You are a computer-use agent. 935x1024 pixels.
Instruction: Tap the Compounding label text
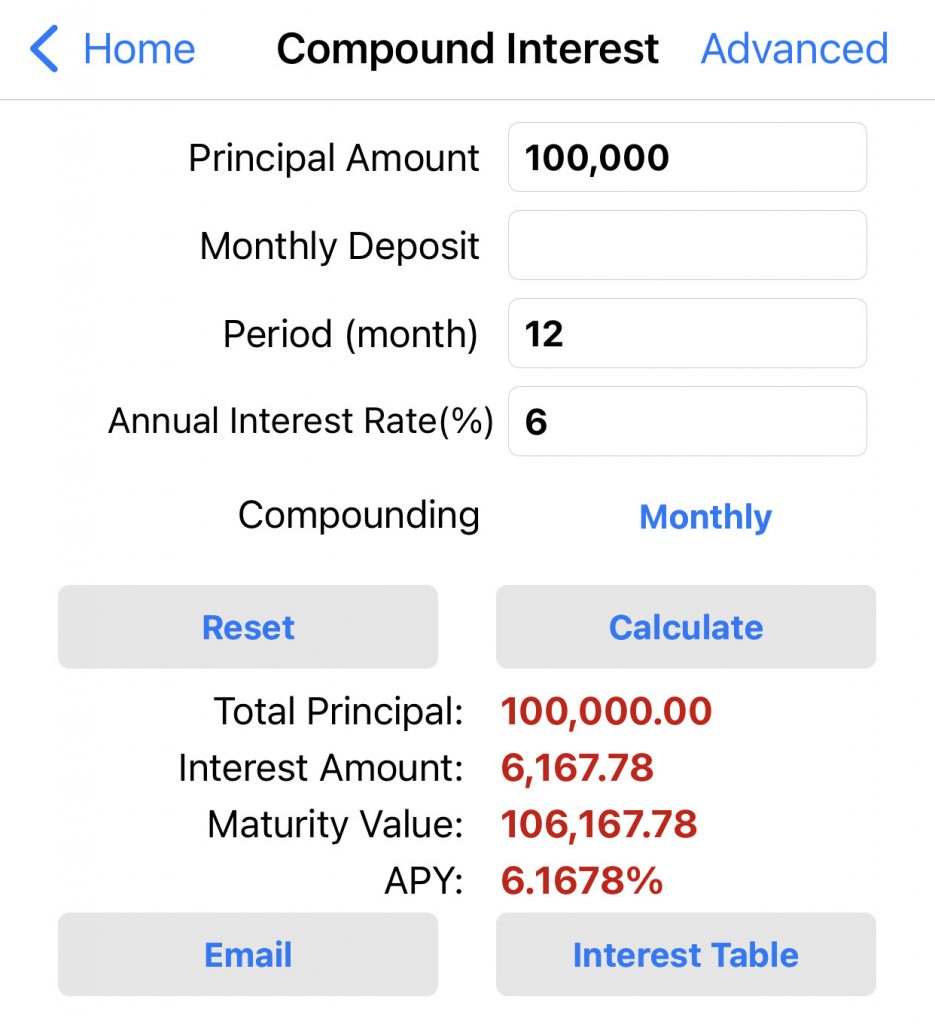coord(359,516)
